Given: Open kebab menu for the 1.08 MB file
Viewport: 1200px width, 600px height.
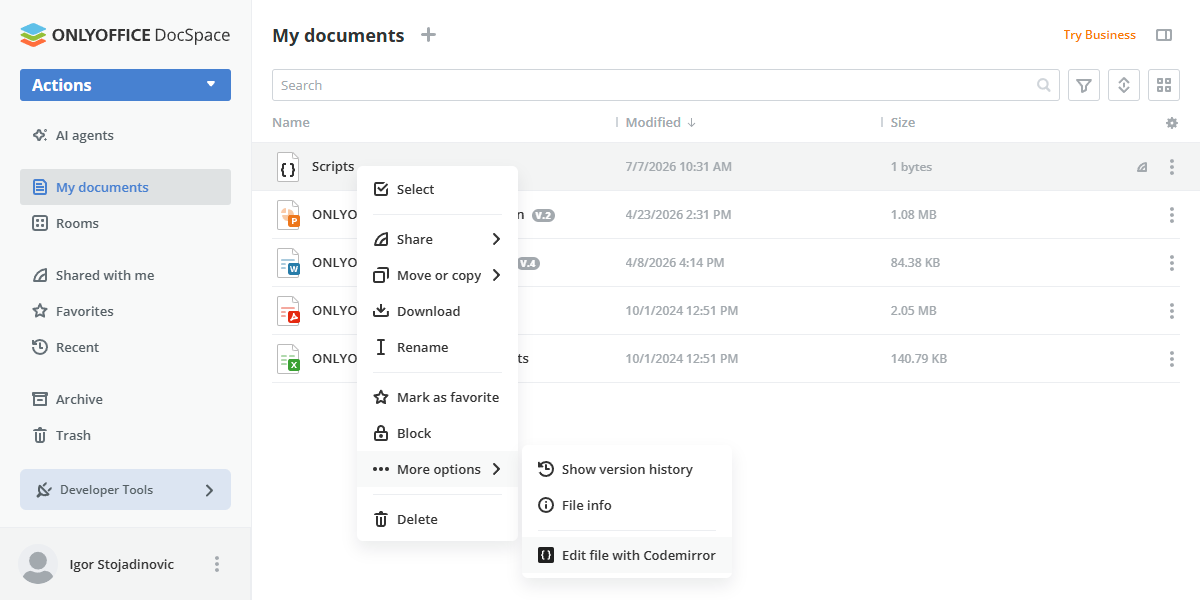Looking at the screenshot, I should 1172,215.
